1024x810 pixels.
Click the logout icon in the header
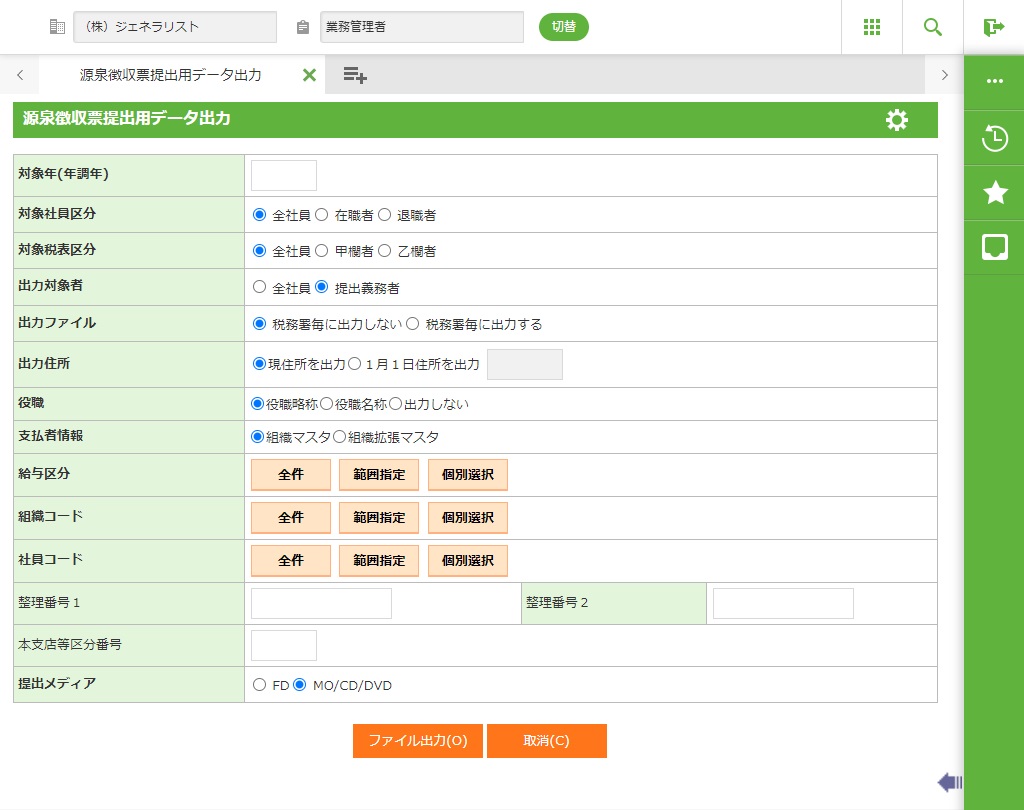click(993, 27)
